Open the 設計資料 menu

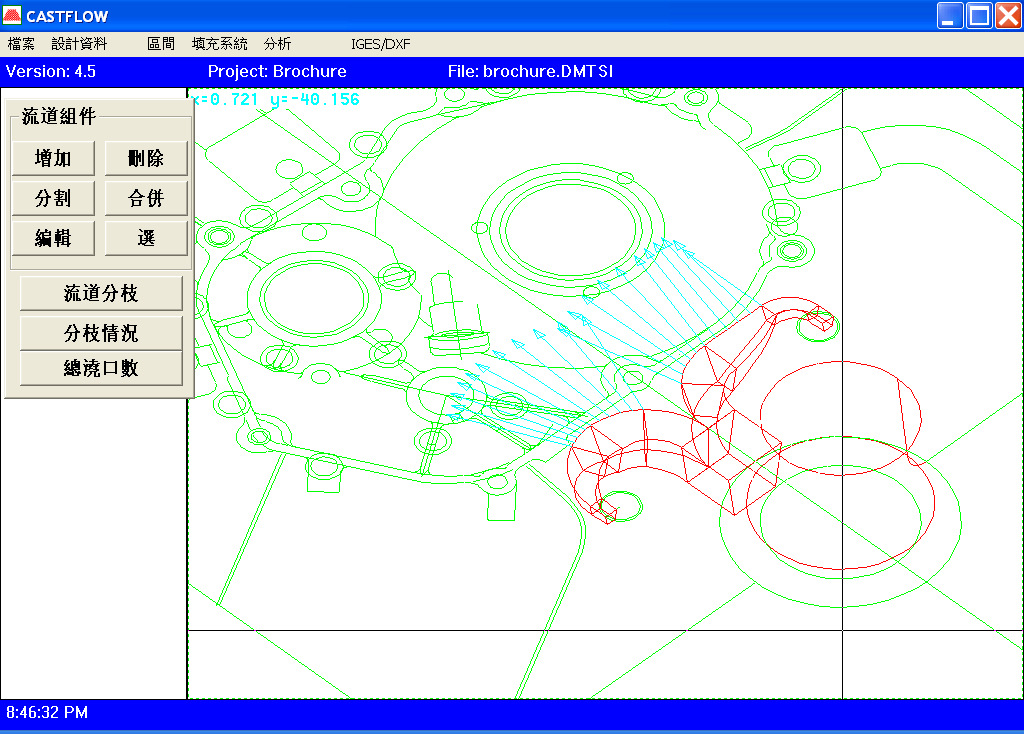79,44
